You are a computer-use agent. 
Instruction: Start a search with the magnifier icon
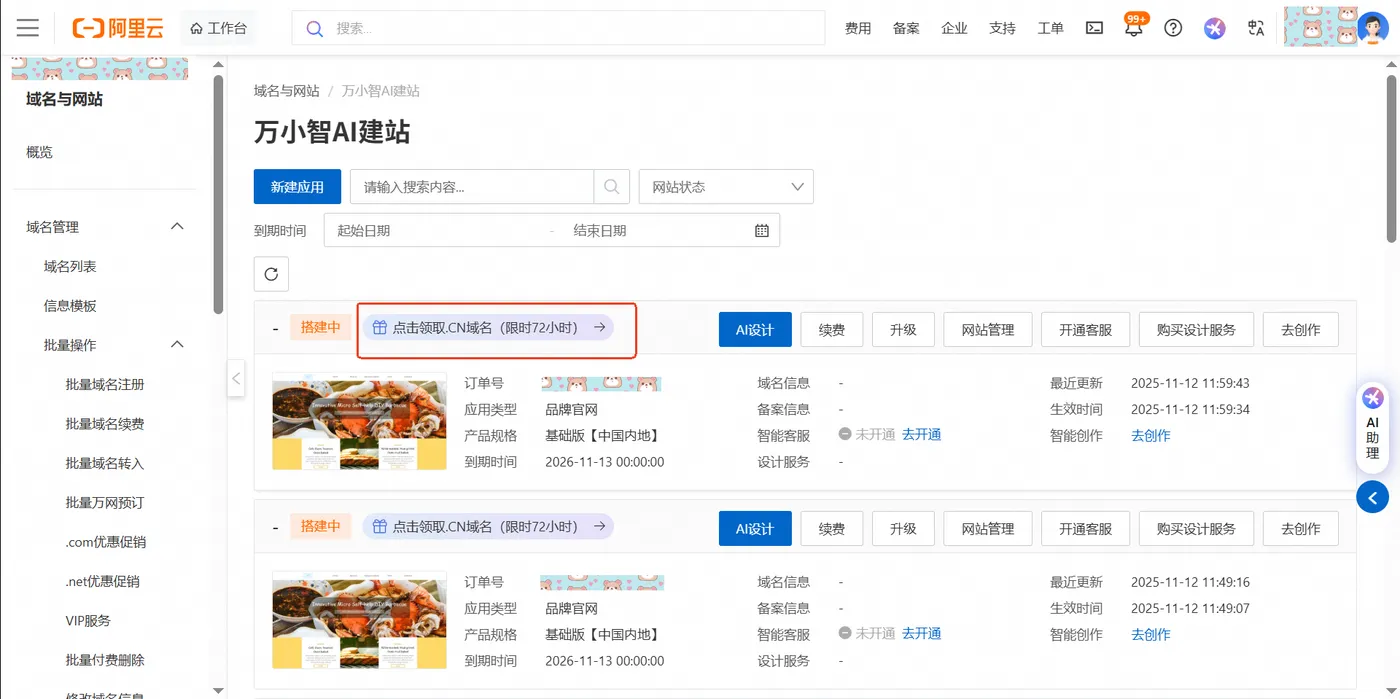611,186
